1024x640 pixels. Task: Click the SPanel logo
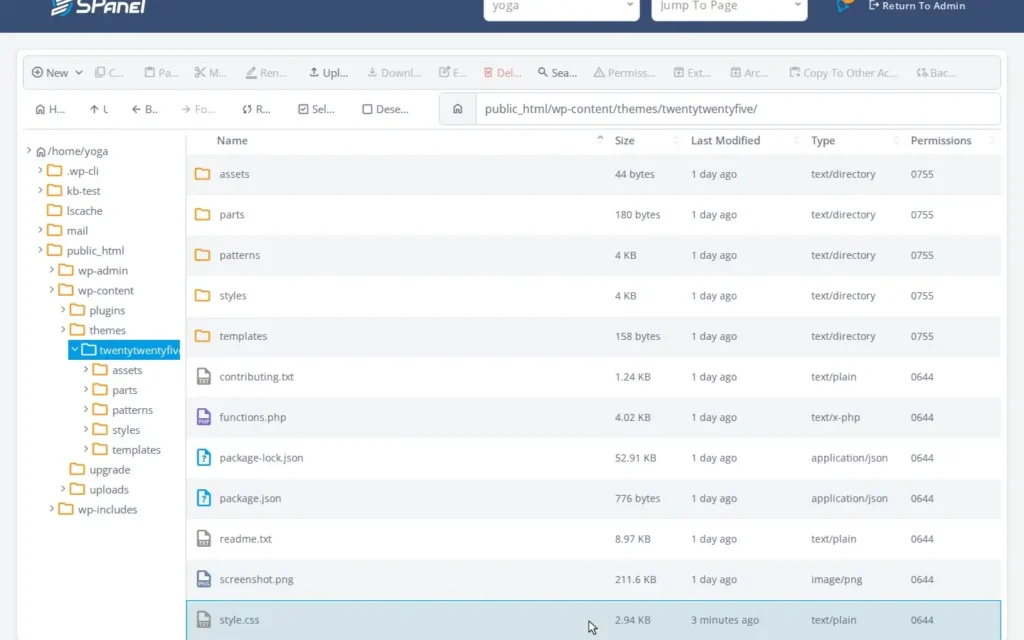click(99, 7)
